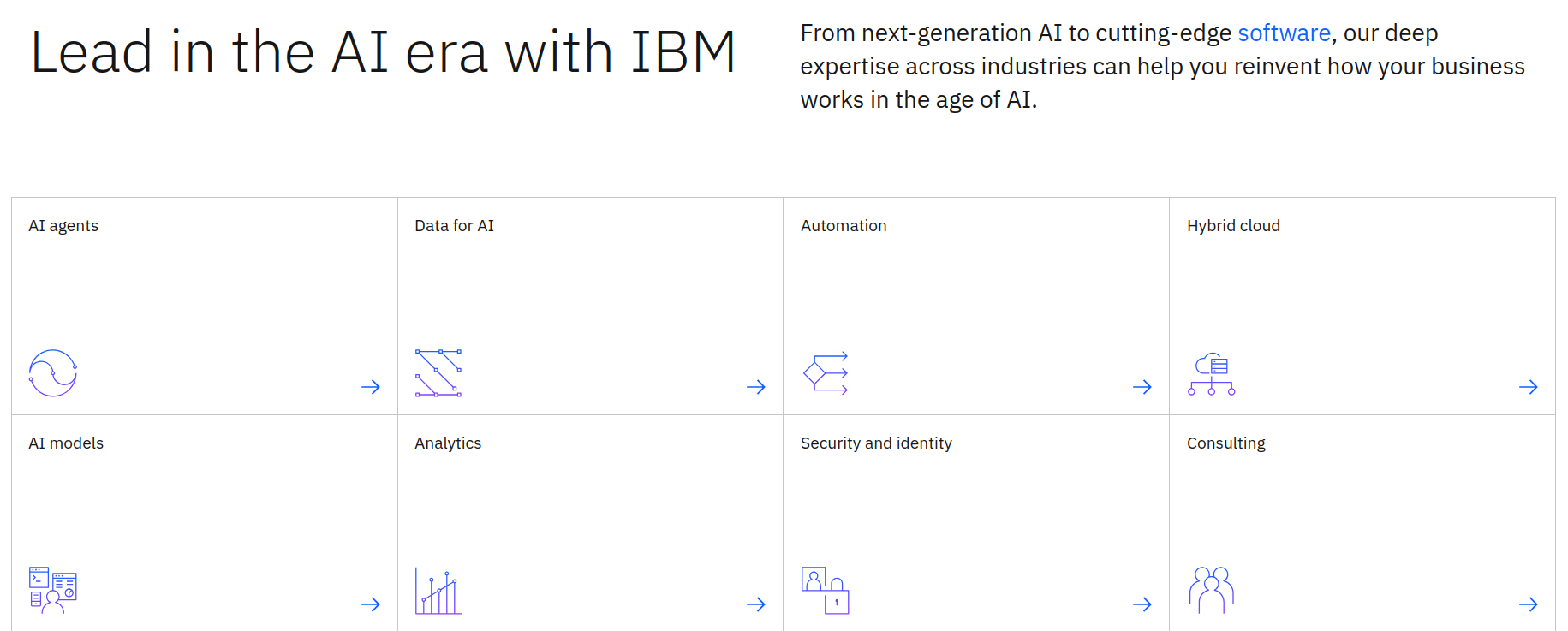Go to the Automation card title
The height and width of the screenshot is (631, 1568).
coord(844,226)
